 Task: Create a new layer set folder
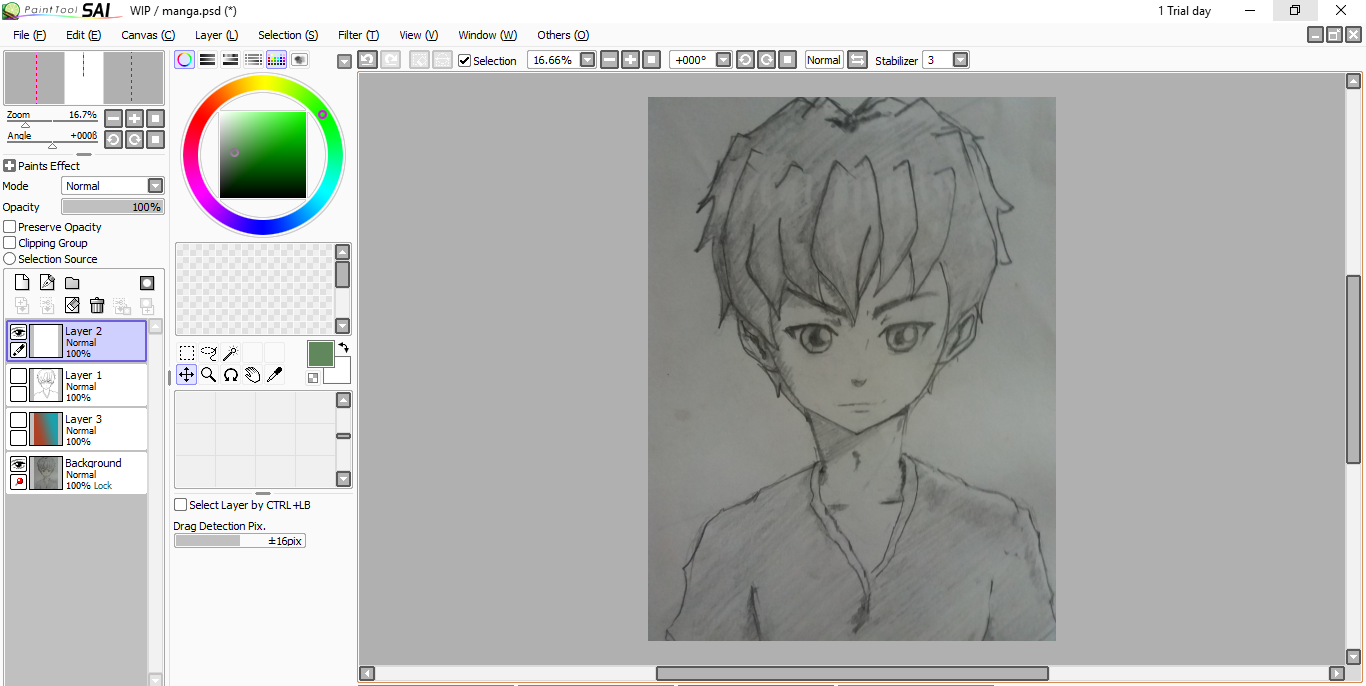pos(72,283)
